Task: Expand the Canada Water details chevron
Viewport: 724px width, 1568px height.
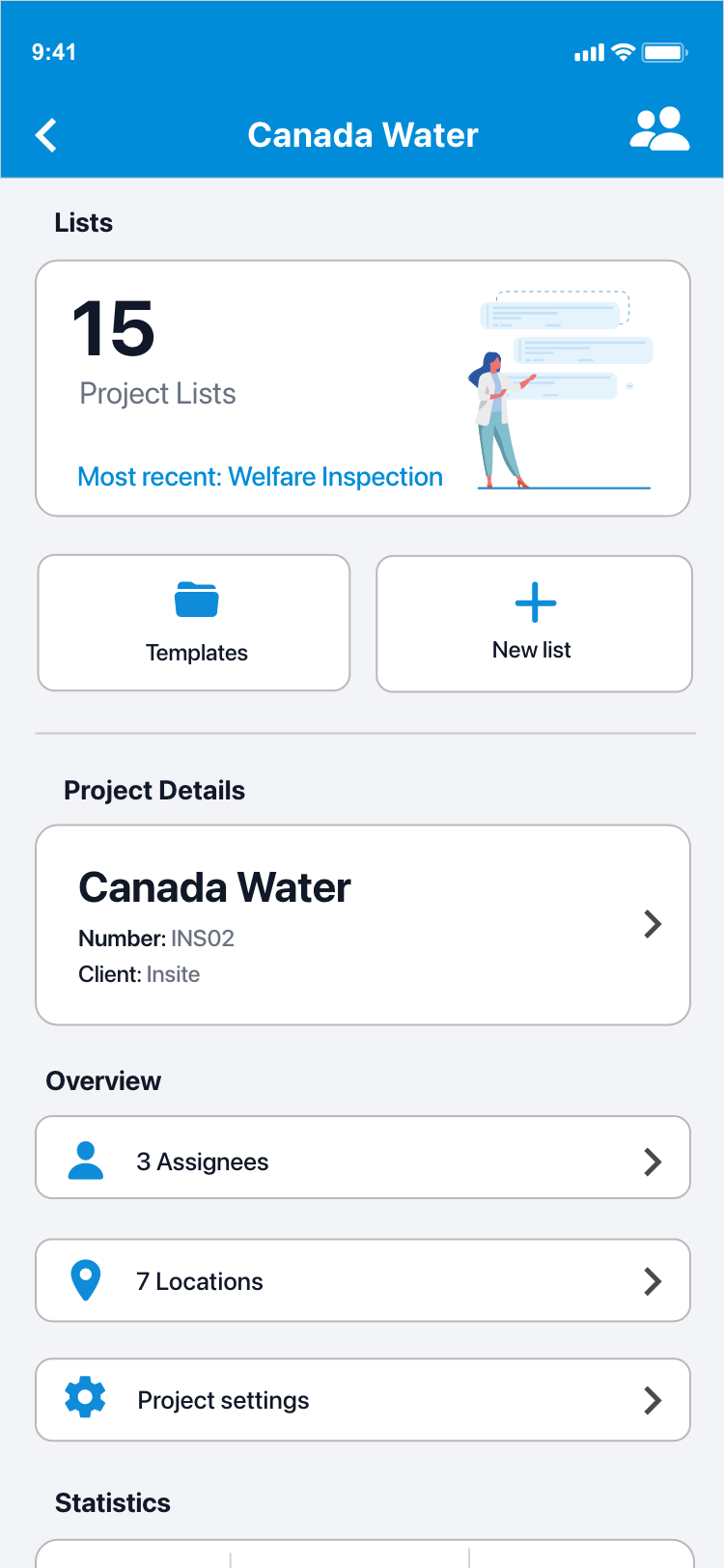Action: tap(653, 924)
